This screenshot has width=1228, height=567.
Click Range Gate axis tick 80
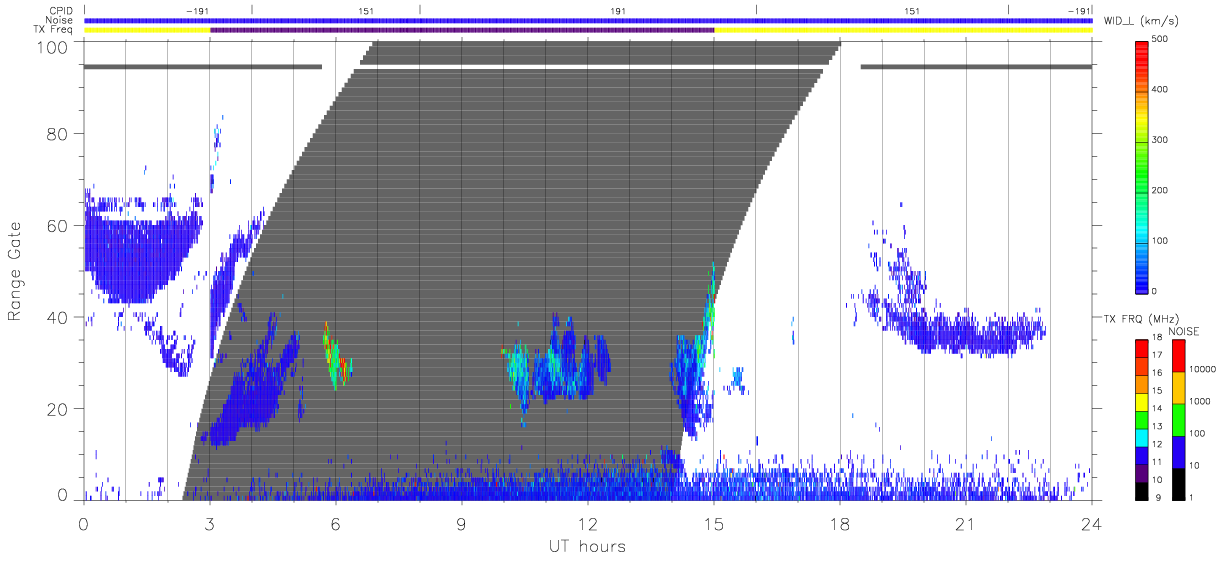click(x=59, y=134)
